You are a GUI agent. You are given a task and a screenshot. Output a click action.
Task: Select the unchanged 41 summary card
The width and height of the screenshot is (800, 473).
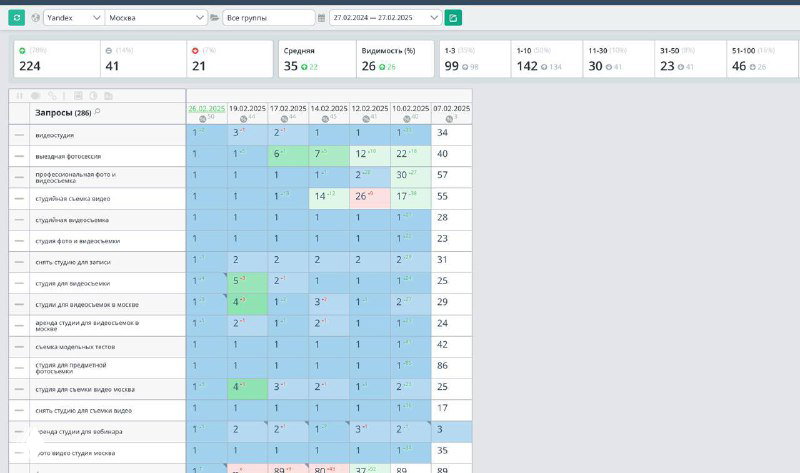coord(143,59)
